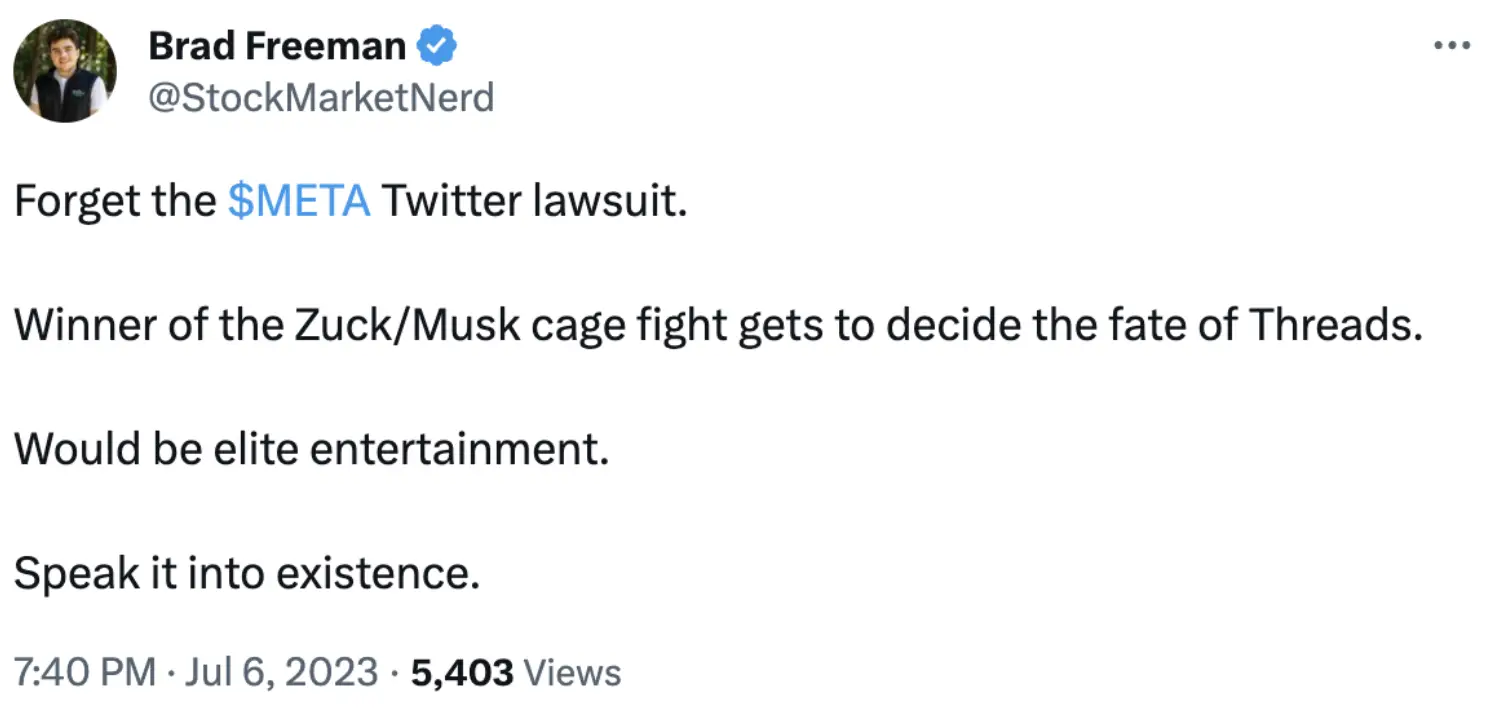The width and height of the screenshot is (1488, 728).
Task: Click the text "Zuck/Musk"
Action: (381, 326)
